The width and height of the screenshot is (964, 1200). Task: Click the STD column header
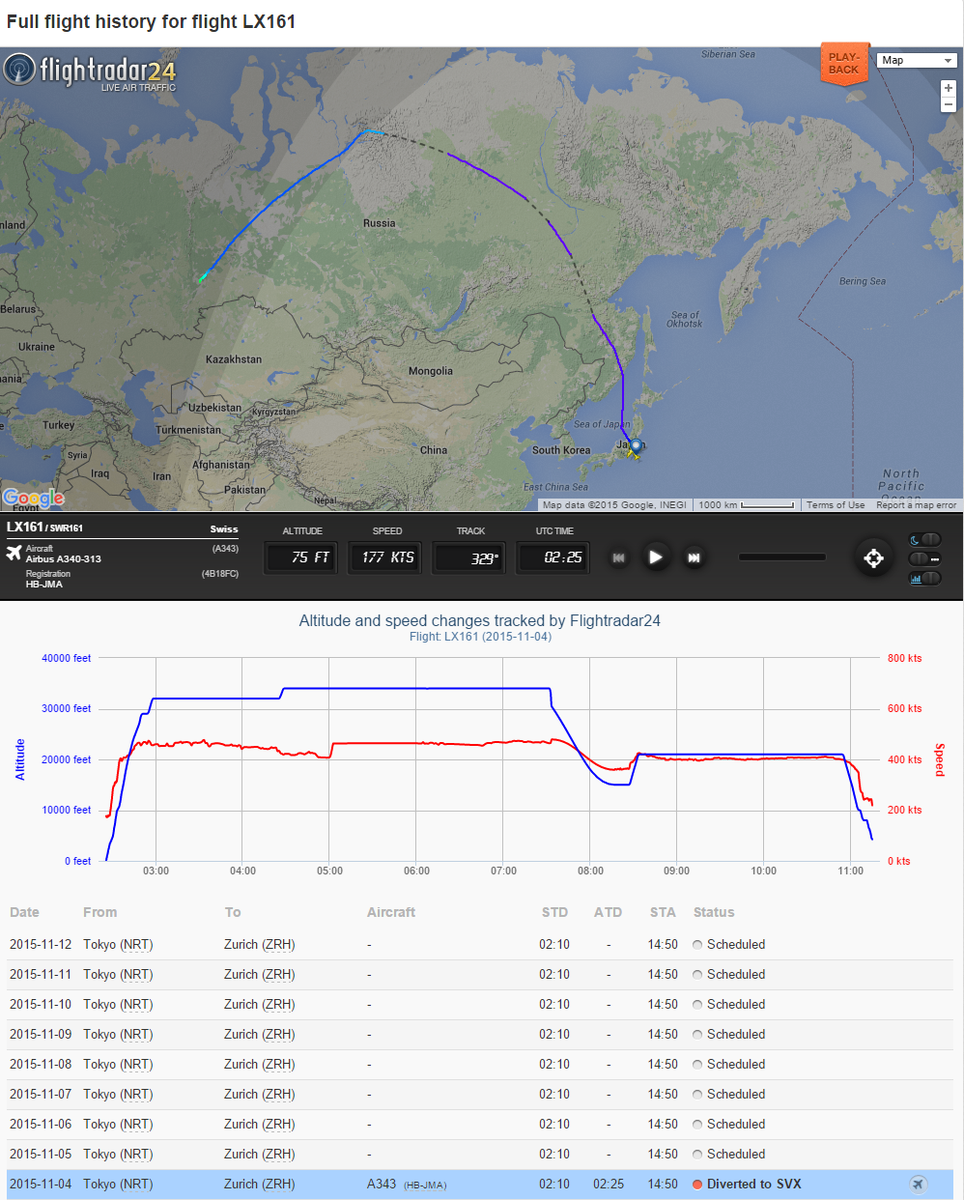tap(555, 912)
